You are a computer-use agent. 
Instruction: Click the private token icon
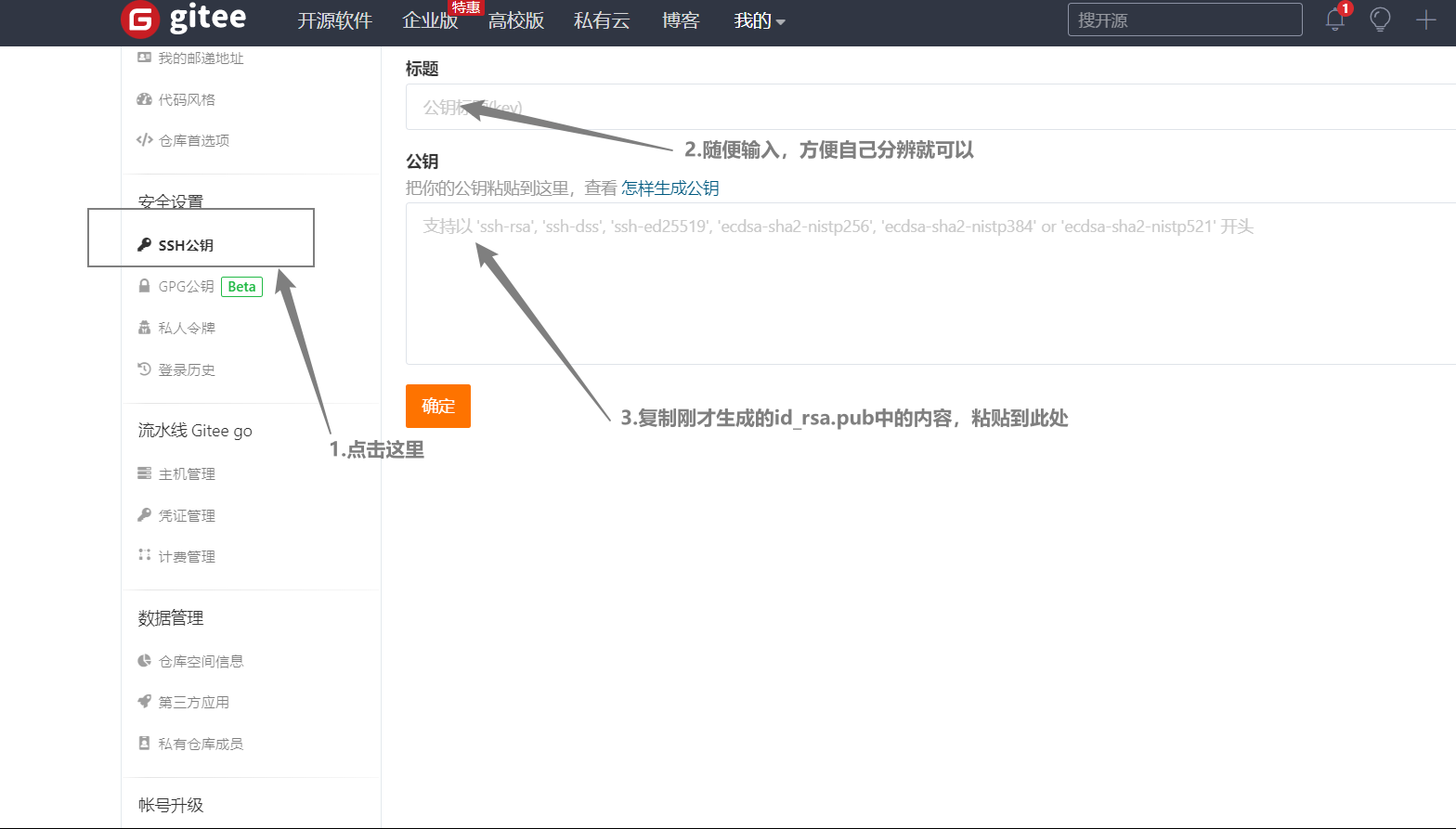coord(144,328)
